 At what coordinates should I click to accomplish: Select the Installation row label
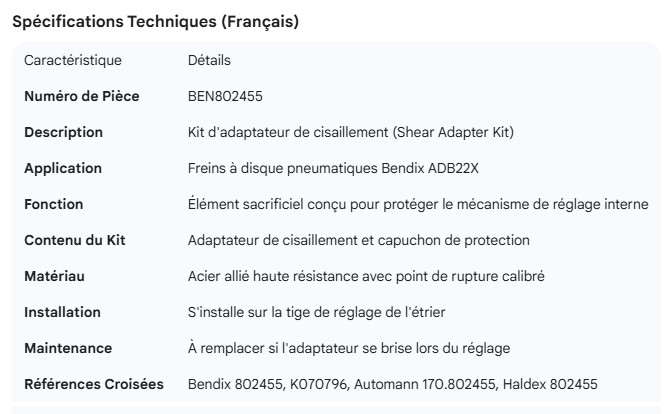[62, 312]
